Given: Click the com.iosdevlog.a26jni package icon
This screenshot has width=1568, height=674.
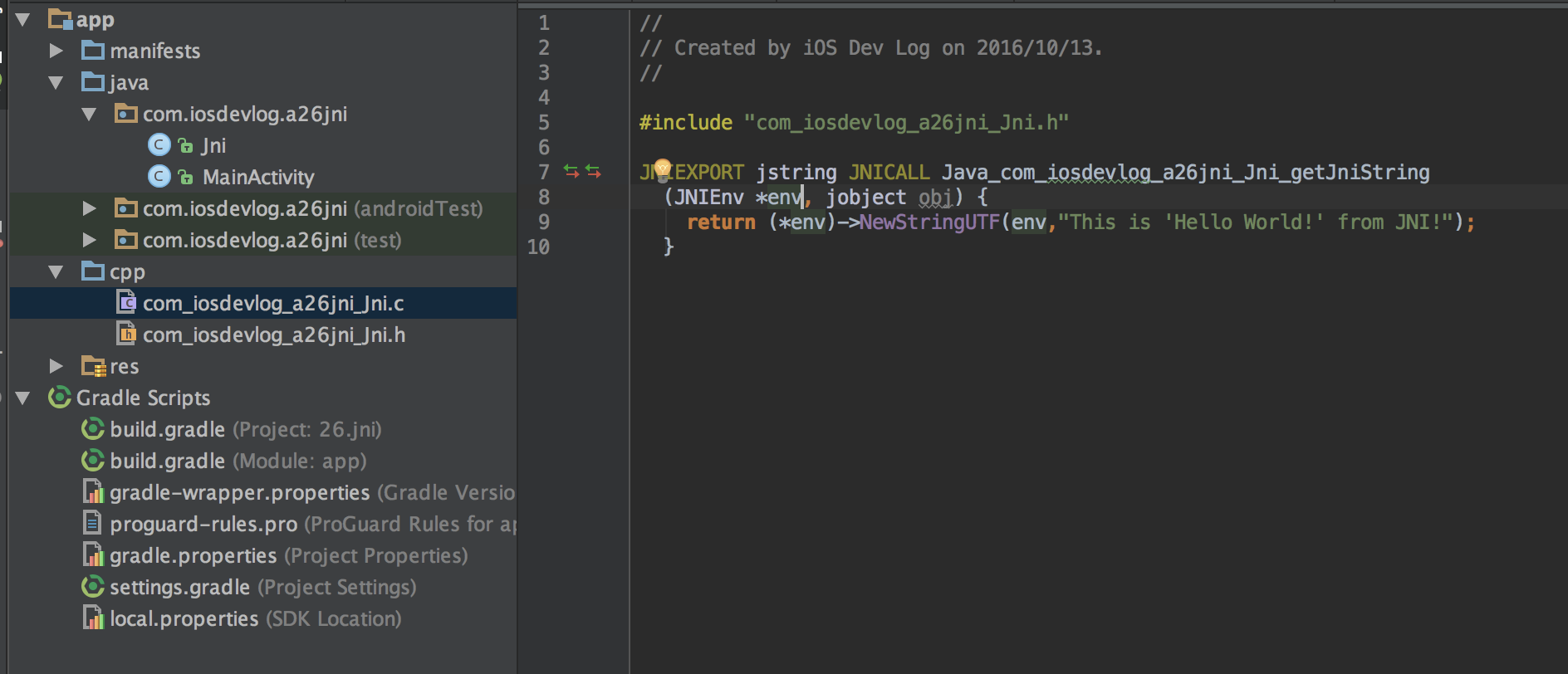Looking at the screenshot, I should pyautogui.click(x=126, y=114).
